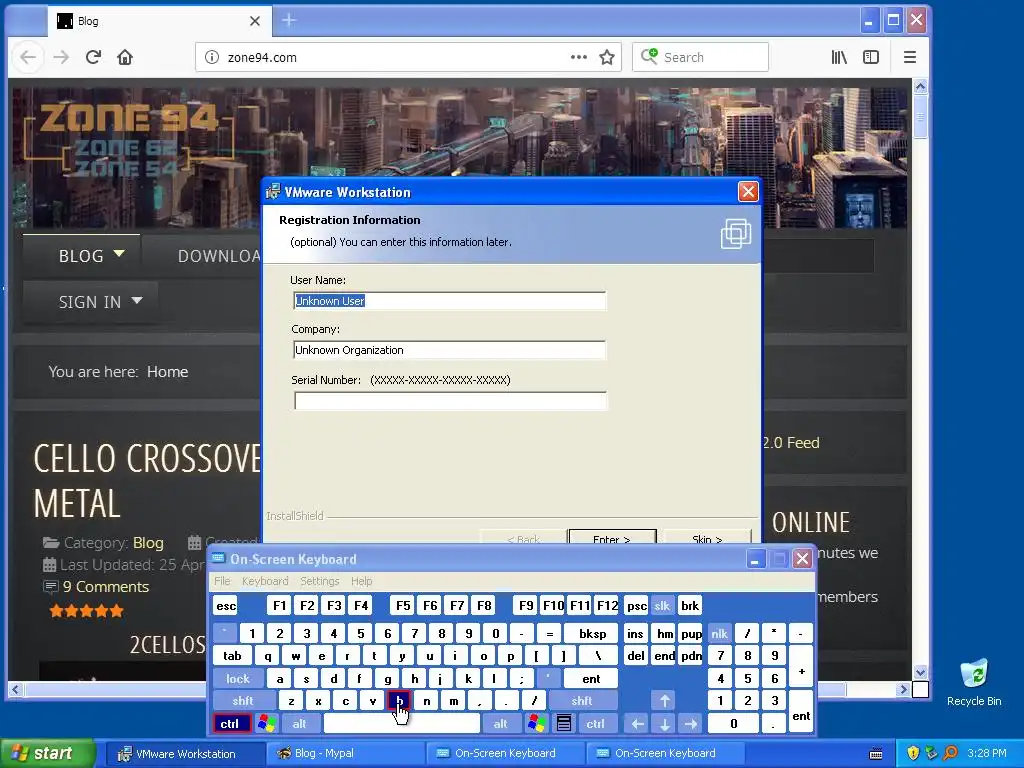Show the browser sidebar icon

click(871, 57)
